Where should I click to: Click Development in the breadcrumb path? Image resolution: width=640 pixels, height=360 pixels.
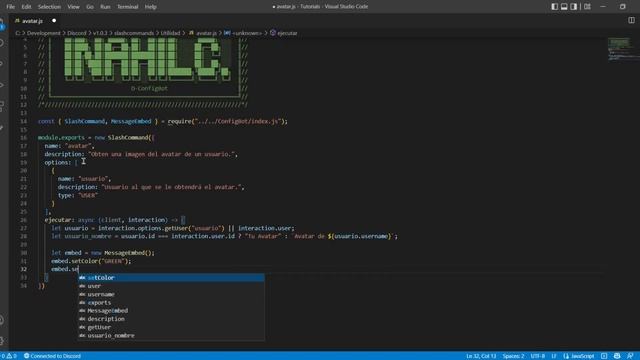pos(43,33)
